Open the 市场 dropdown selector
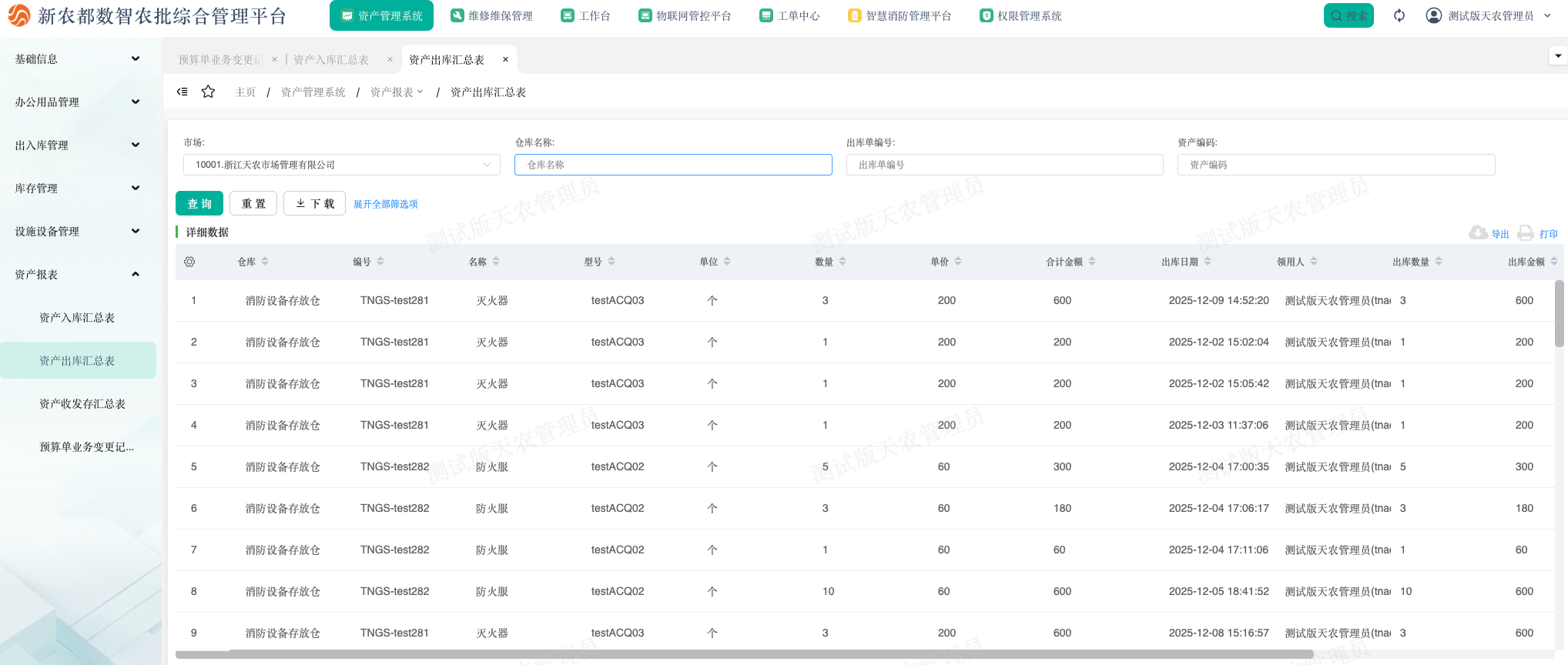1568x665 pixels. pyautogui.click(x=341, y=165)
